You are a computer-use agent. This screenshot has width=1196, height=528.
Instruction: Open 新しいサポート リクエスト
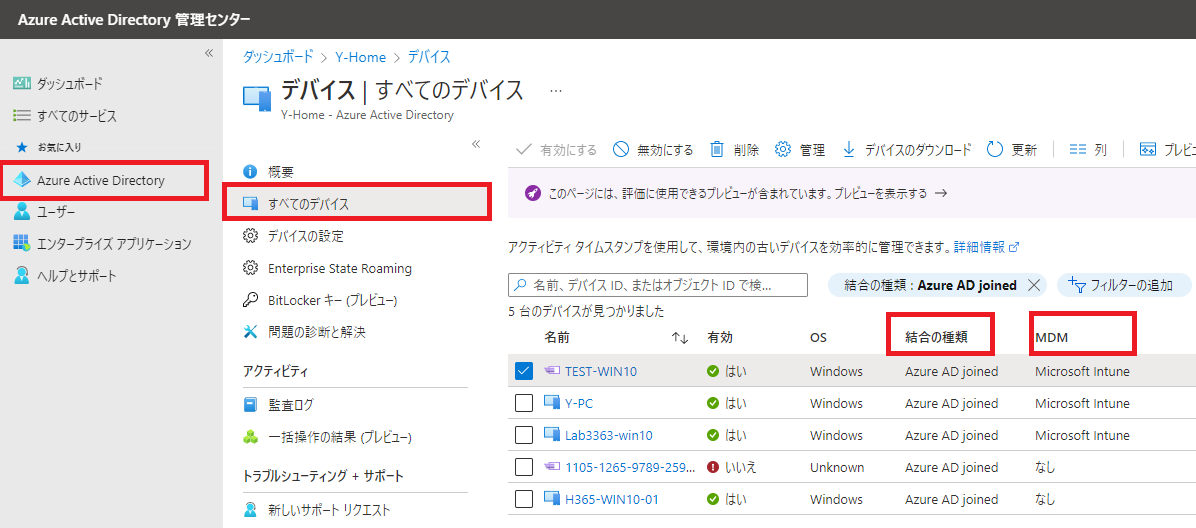[x=329, y=510]
